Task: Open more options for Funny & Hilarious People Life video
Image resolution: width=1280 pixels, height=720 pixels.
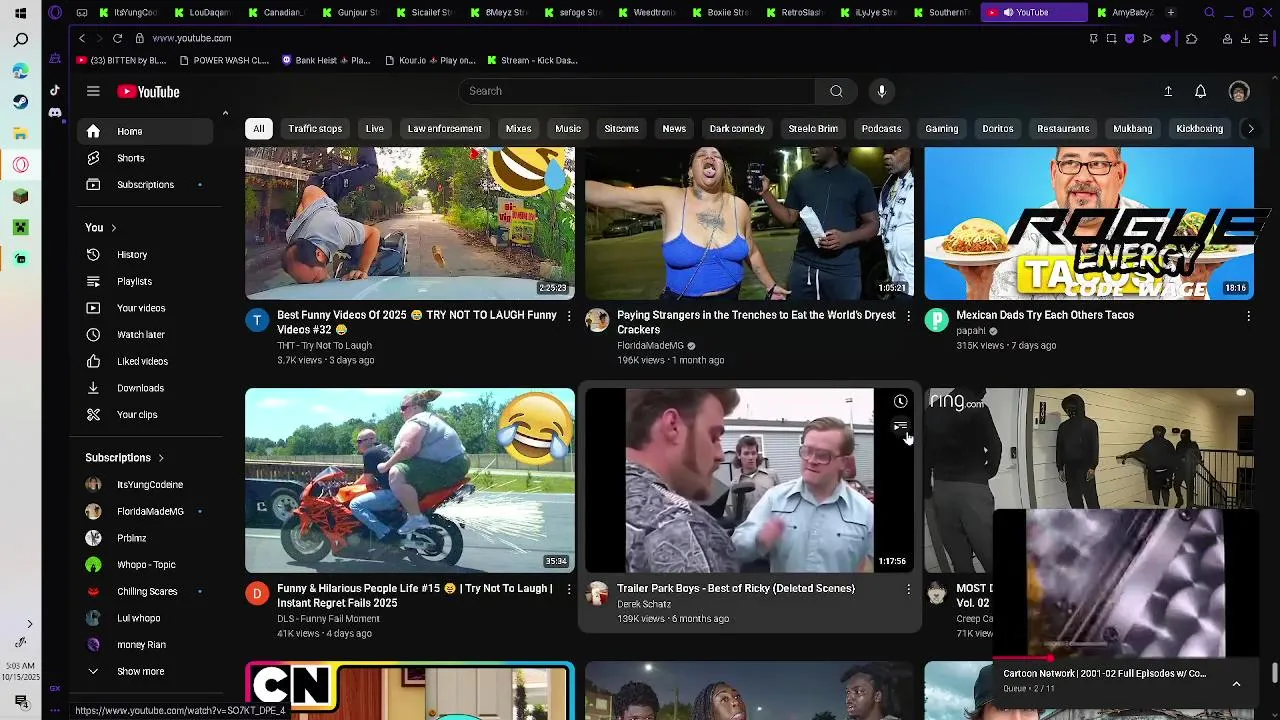Action: tap(568, 590)
